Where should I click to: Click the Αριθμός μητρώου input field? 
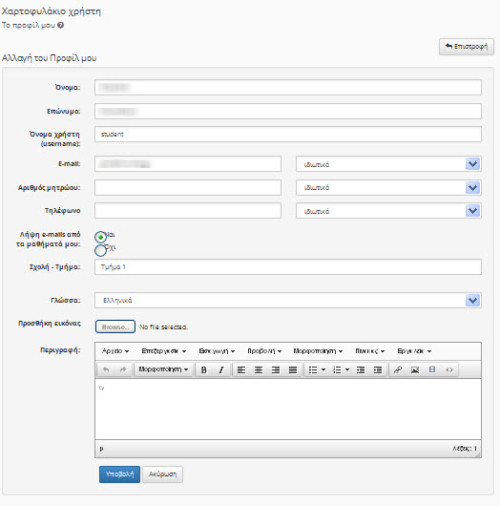(188, 188)
